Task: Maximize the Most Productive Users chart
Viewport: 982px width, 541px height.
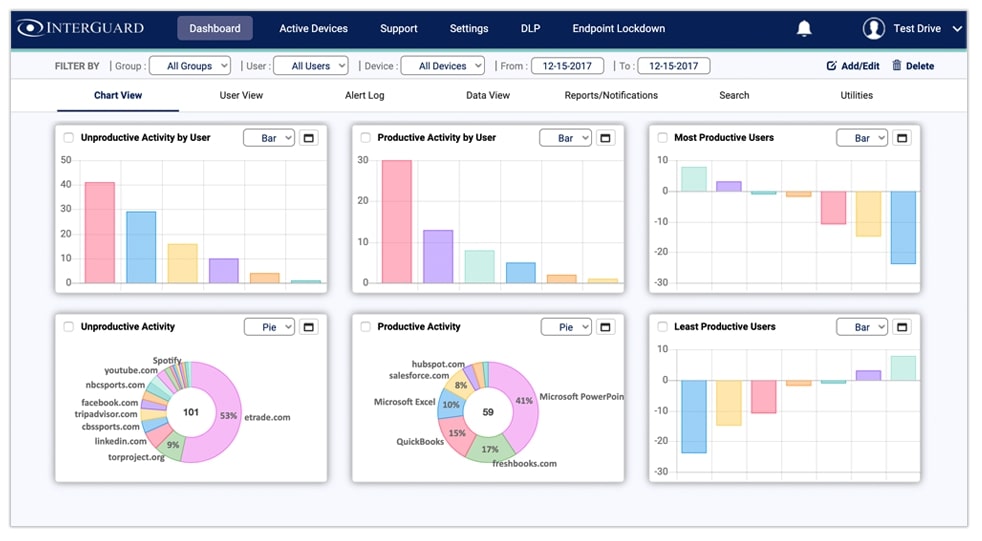Action: 902,138
